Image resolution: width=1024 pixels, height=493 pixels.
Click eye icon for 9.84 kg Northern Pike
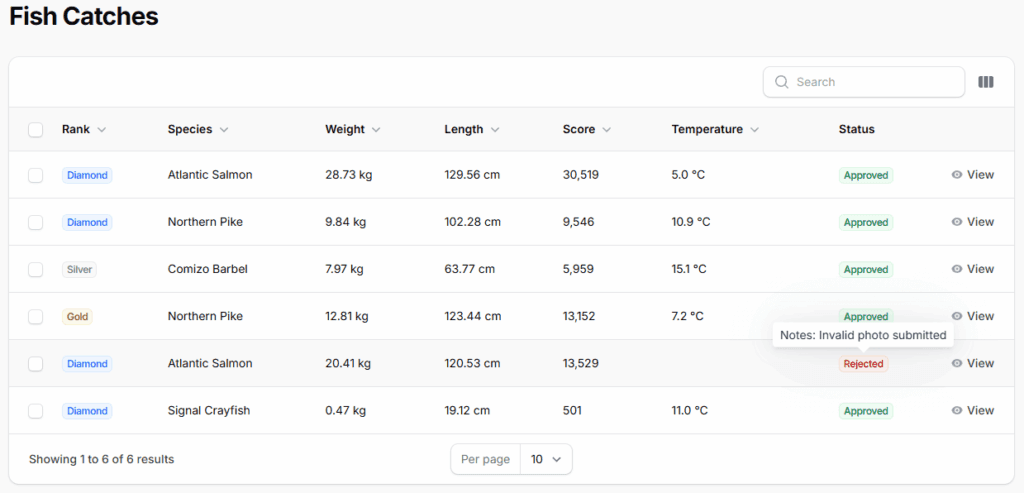(957, 222)
